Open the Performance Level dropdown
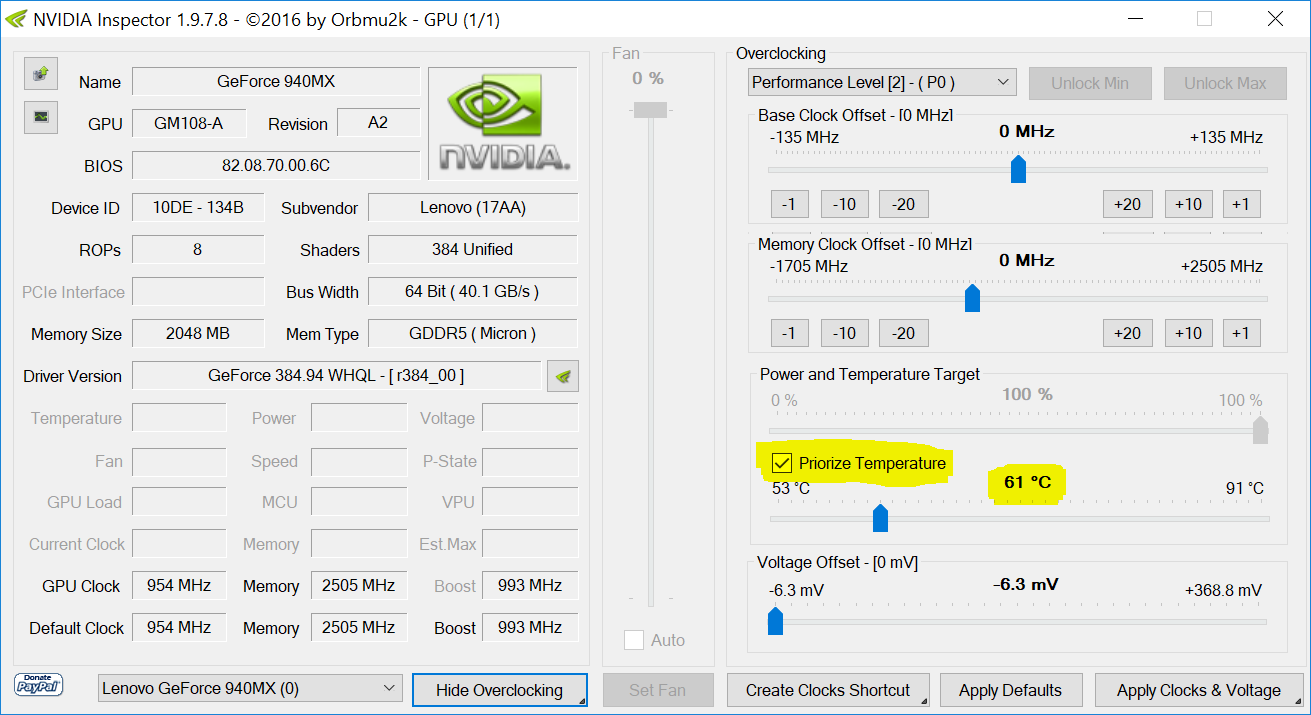Viewport: 1311px width, 715px height. pyautogui.click(x=882, y=83)
